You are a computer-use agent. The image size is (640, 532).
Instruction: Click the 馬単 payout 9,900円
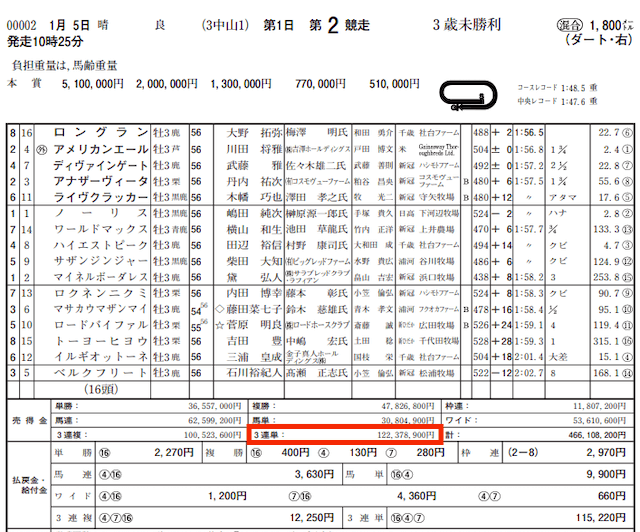point(606,474)
